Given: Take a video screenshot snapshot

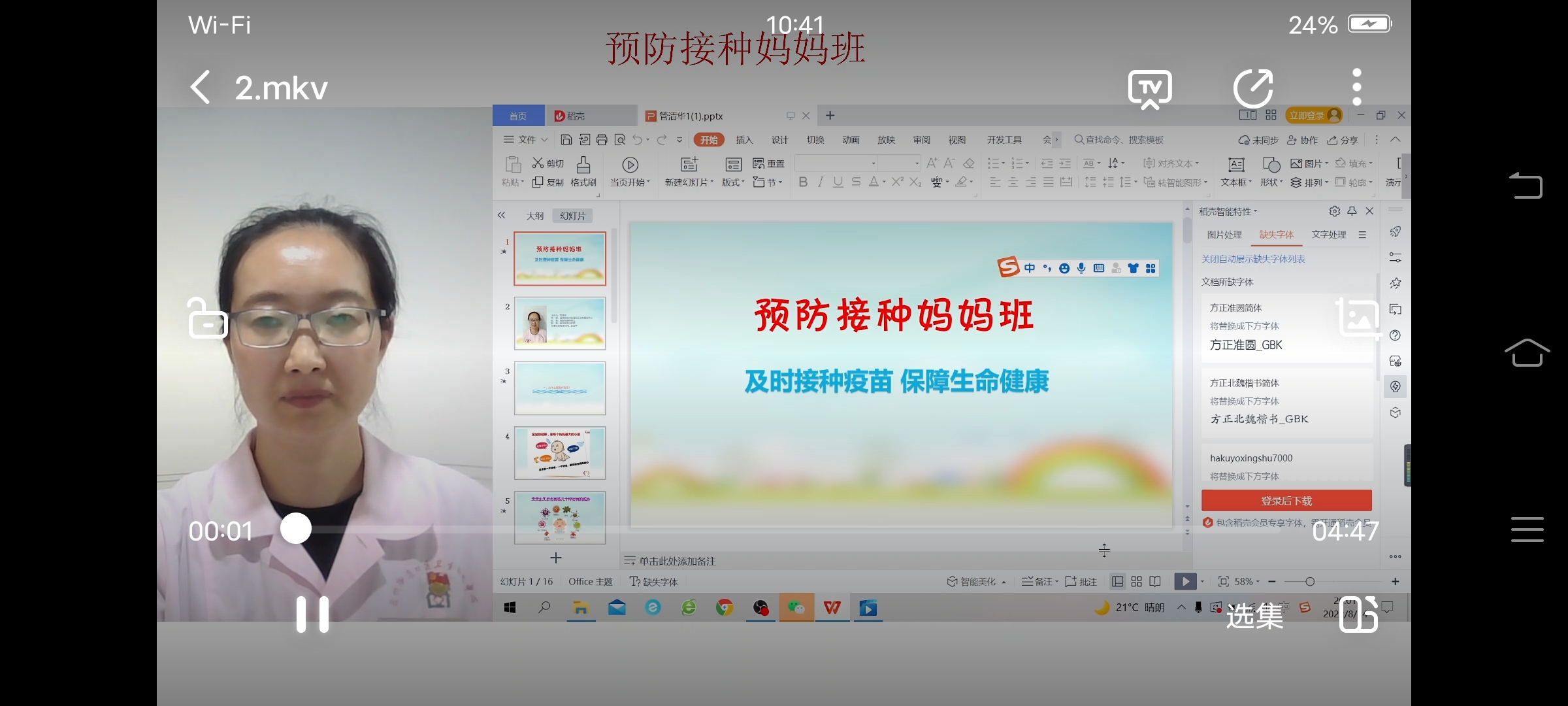Looking at the screenshot, I should [1359, 318].
